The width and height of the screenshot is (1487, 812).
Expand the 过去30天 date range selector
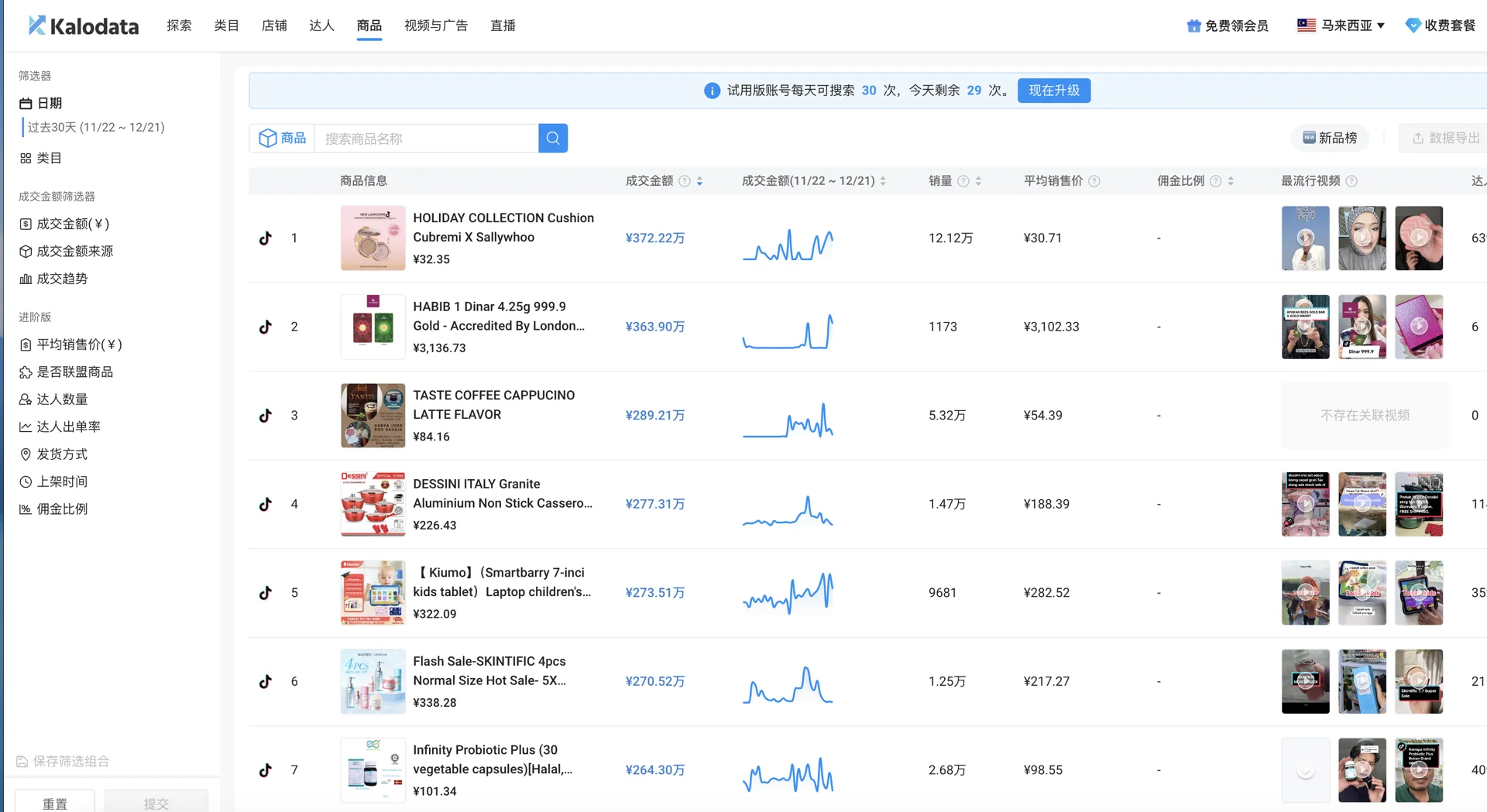click(98, 127)
